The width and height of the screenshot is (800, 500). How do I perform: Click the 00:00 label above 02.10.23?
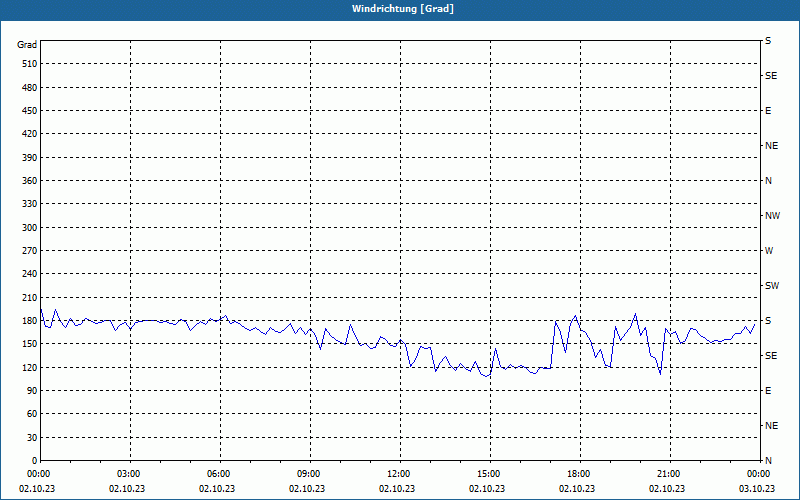pos(38,474)
